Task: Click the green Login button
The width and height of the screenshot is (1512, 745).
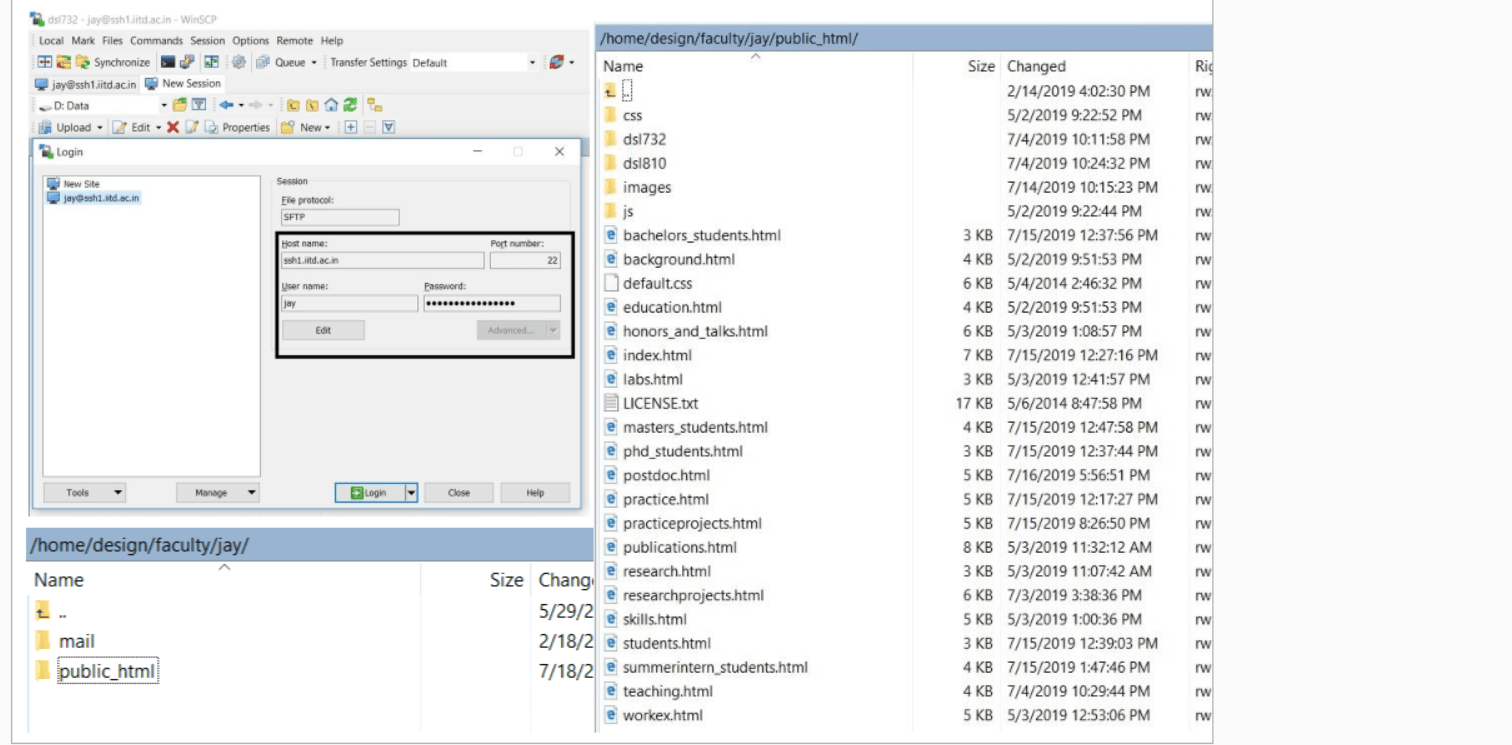Action: (x=369, y=493)
